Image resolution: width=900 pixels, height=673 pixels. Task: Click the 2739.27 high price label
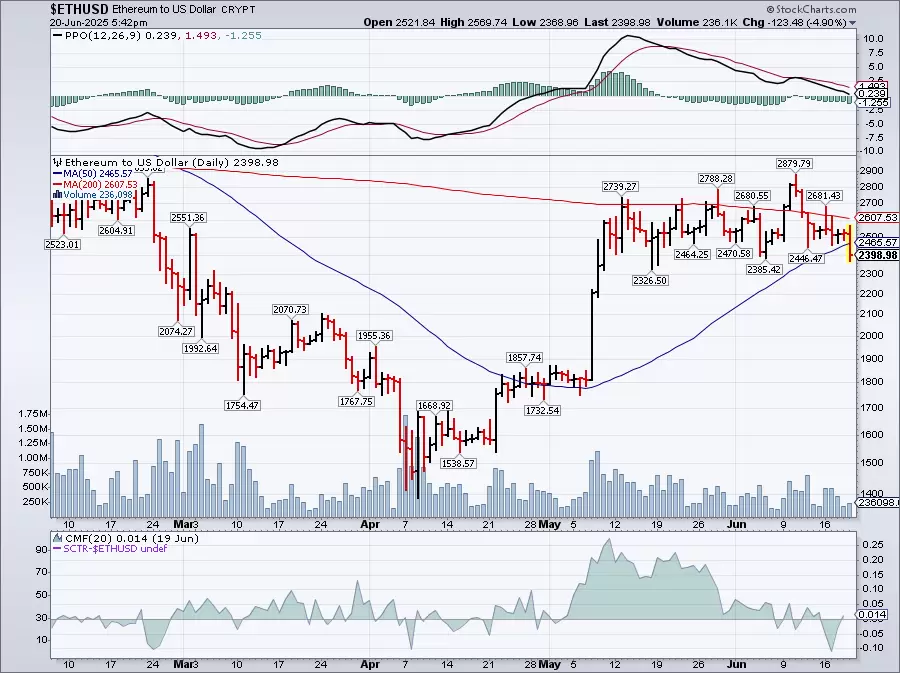pos(620,187)
